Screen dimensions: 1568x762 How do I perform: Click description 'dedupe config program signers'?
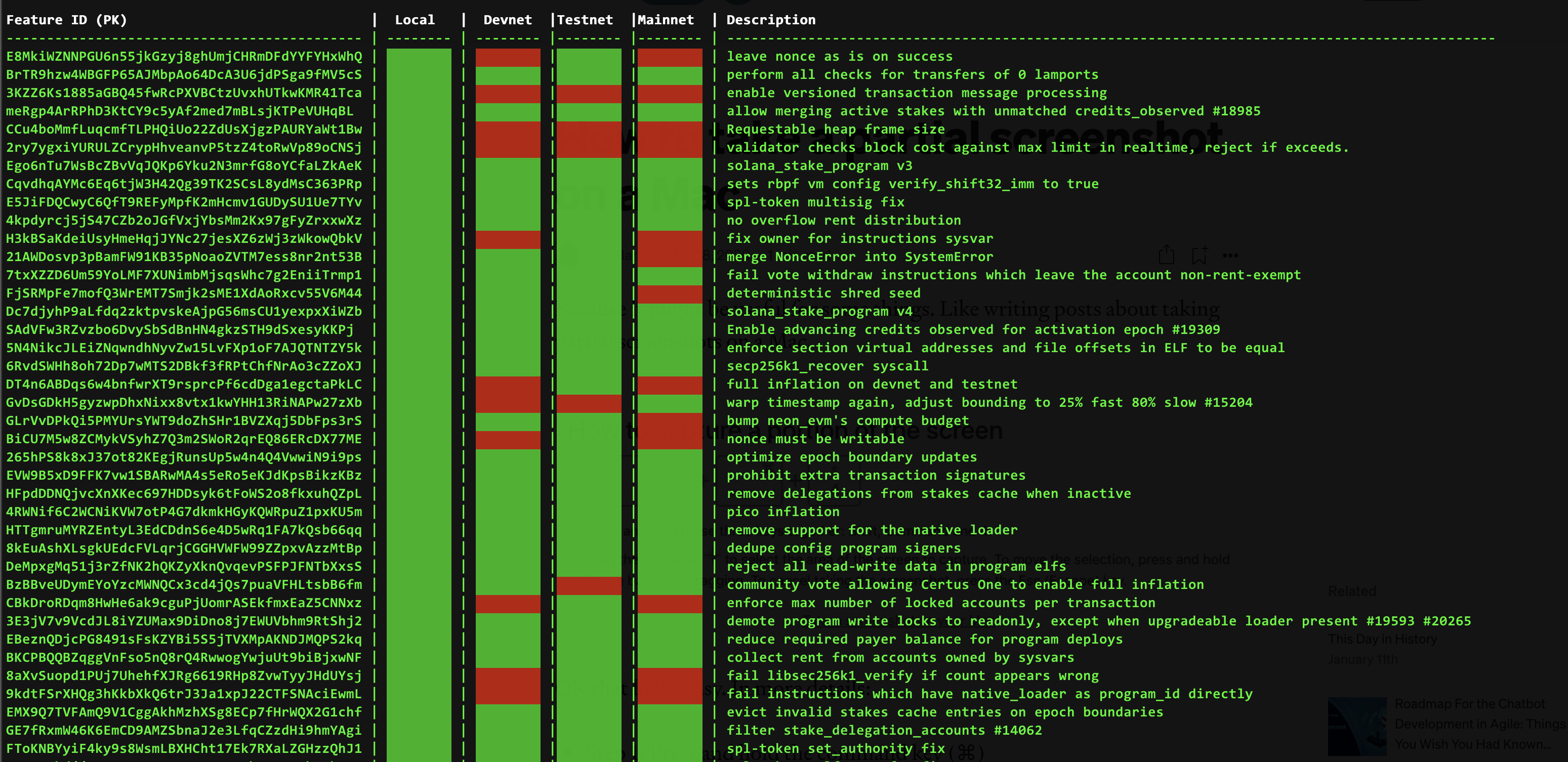844,548
